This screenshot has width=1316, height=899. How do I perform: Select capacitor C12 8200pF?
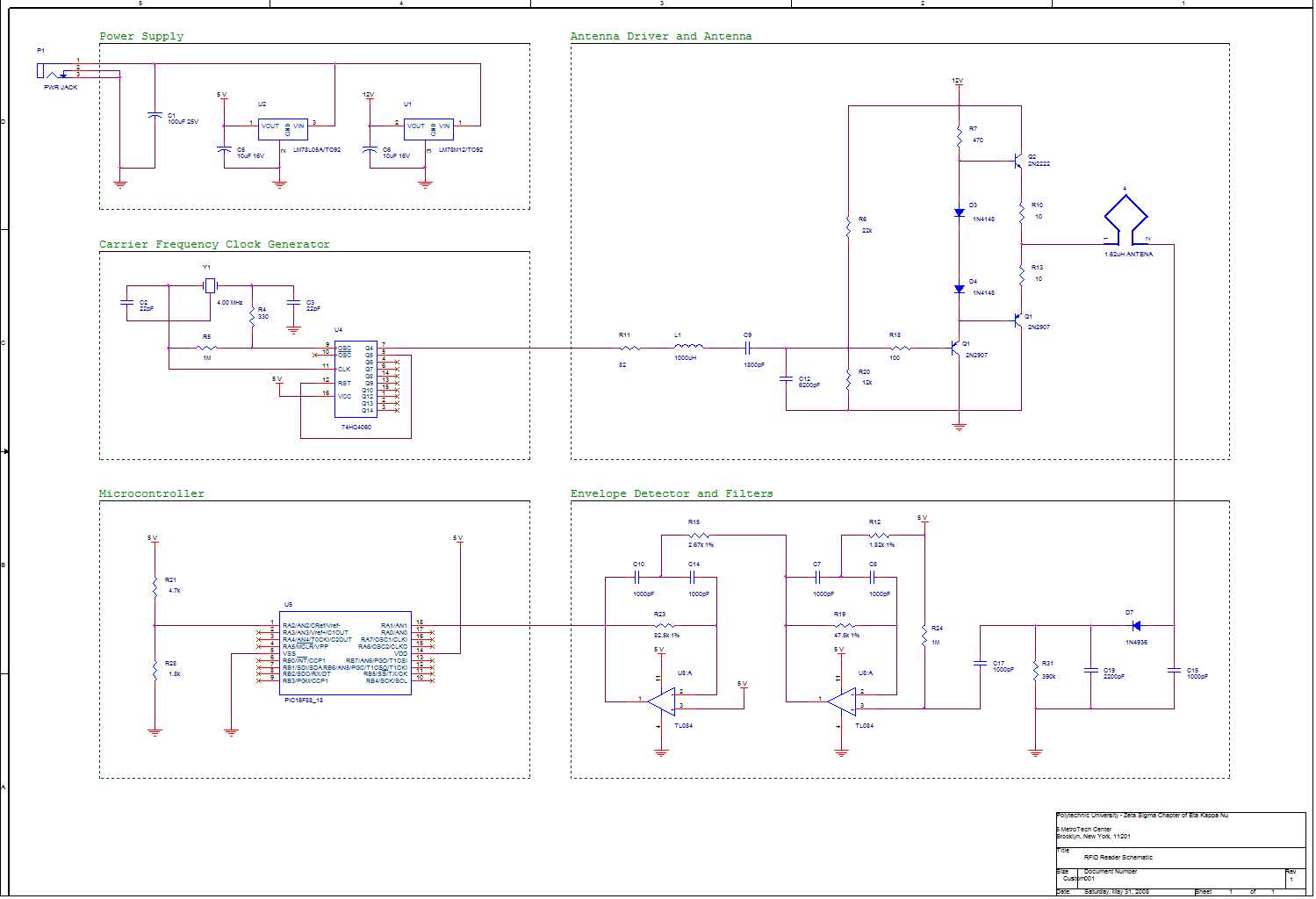[x=786, y=379]
